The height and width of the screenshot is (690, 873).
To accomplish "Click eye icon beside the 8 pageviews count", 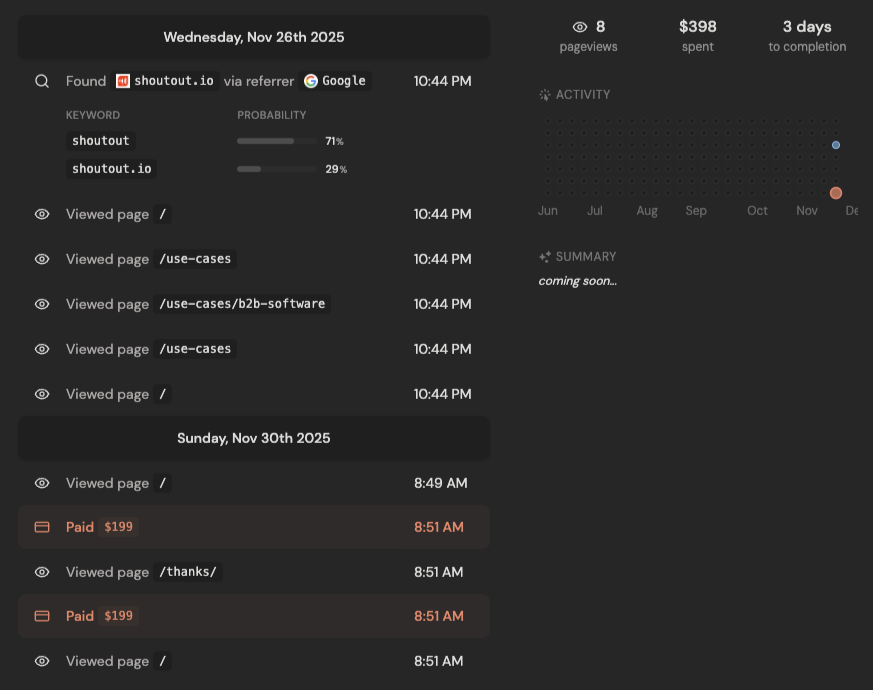I will (580, 27).
